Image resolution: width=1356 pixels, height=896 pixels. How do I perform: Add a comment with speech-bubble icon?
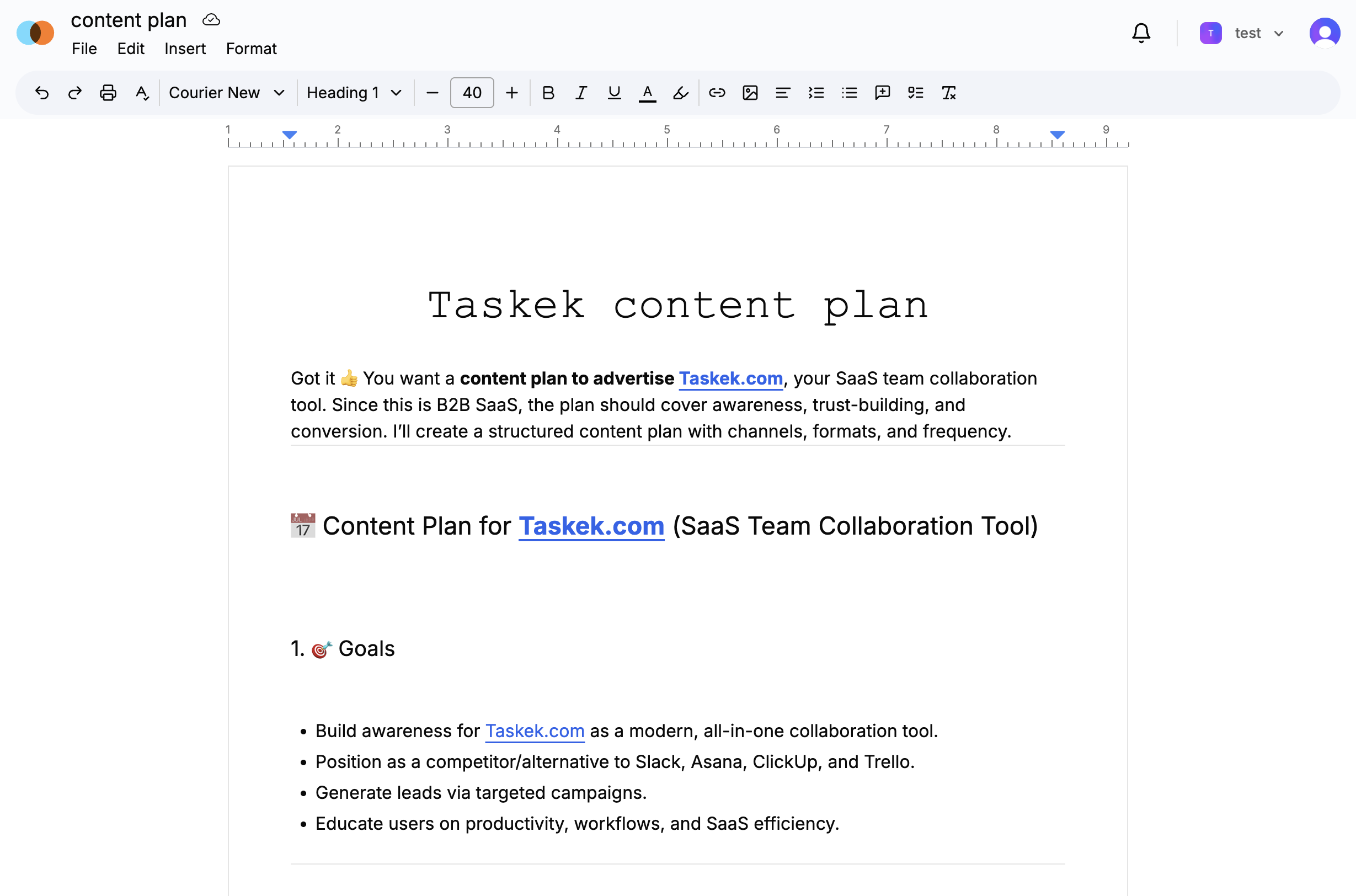[x=882, y=93]
